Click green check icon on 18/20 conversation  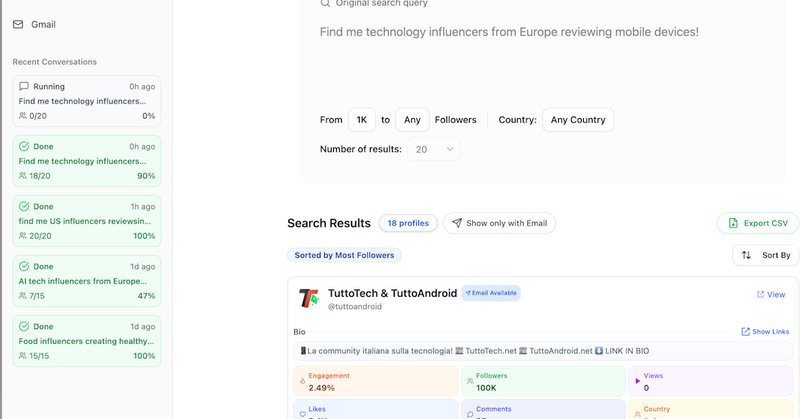point(24,146)
